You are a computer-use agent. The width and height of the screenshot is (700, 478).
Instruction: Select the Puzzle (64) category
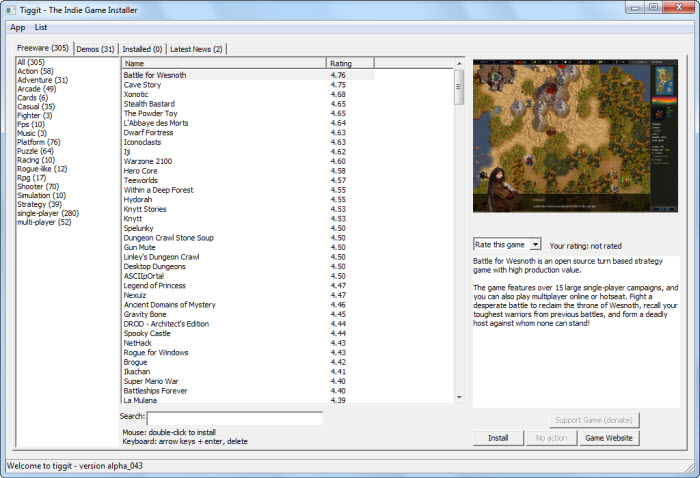[35, 151]
